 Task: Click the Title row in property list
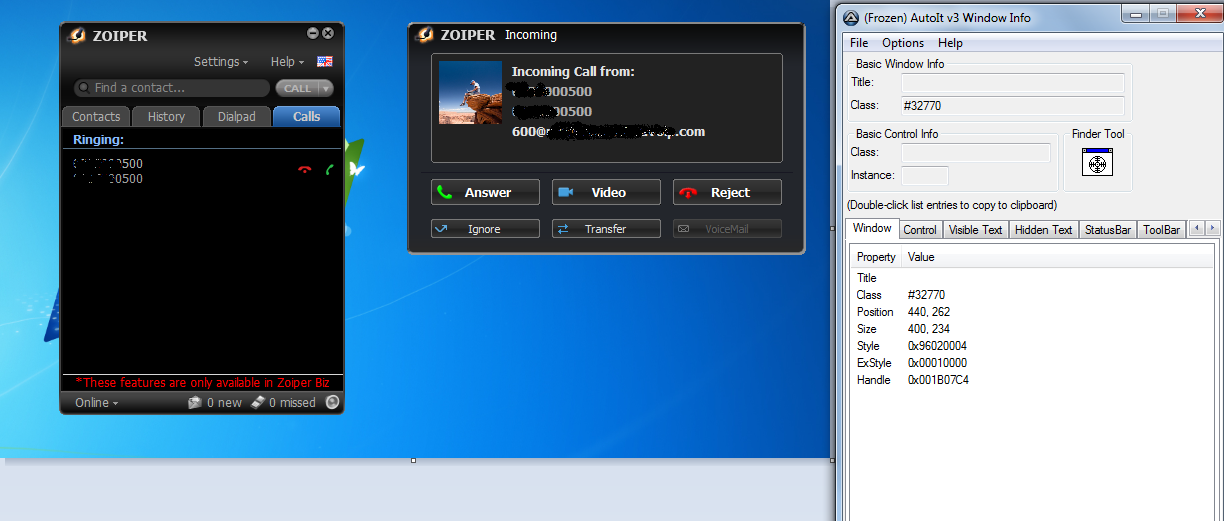pos(1032,278)
